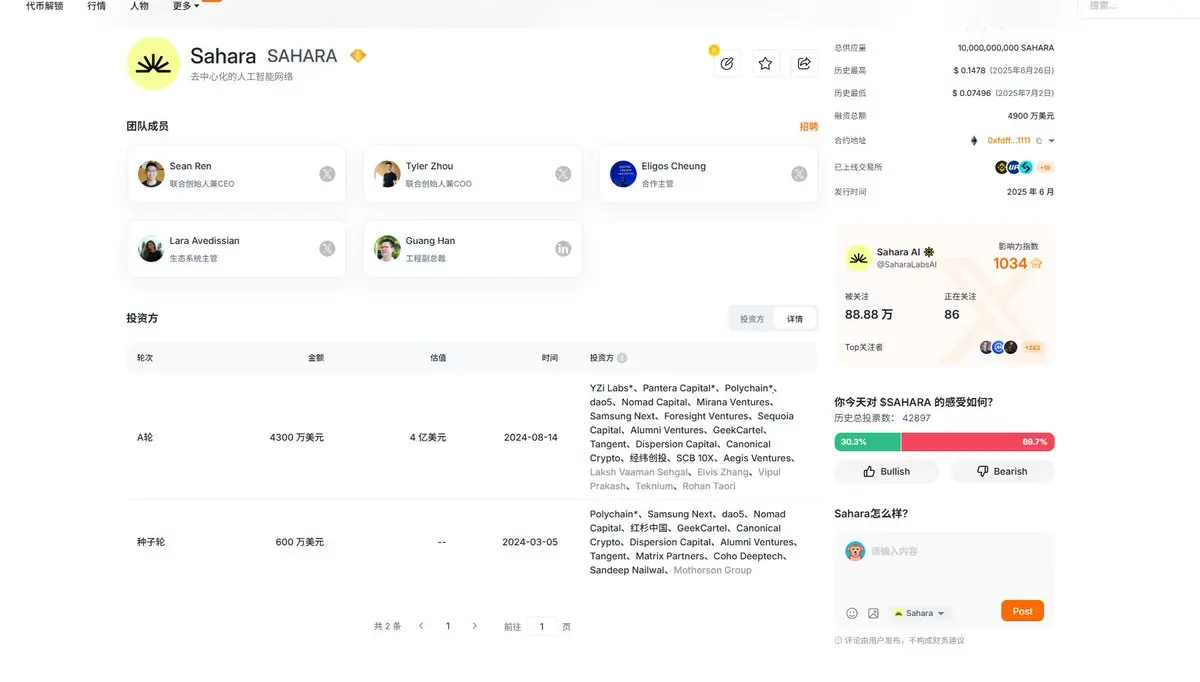Viewport: 1200px width, 682px height.
Task: Open Sean Ren's X profile icon
Action: point(327,174)
